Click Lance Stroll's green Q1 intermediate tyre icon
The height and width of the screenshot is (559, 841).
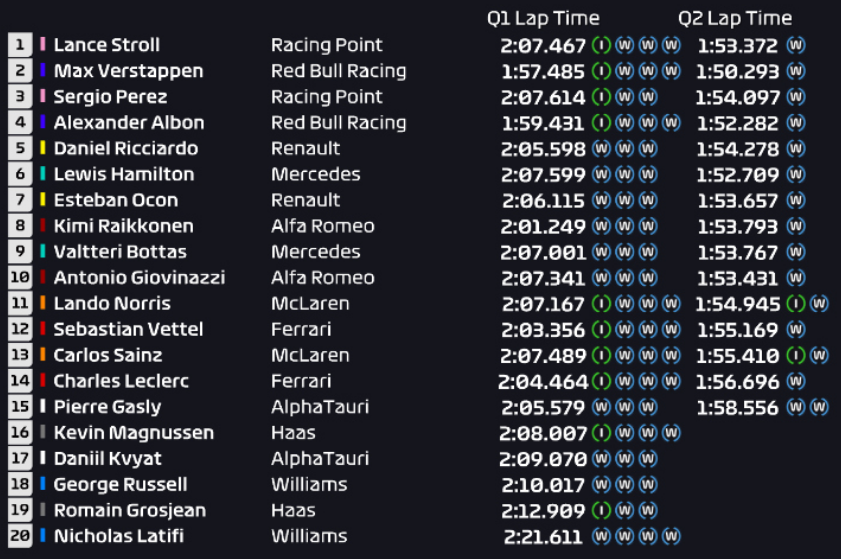pyautogui.click(x=601, y=45)
